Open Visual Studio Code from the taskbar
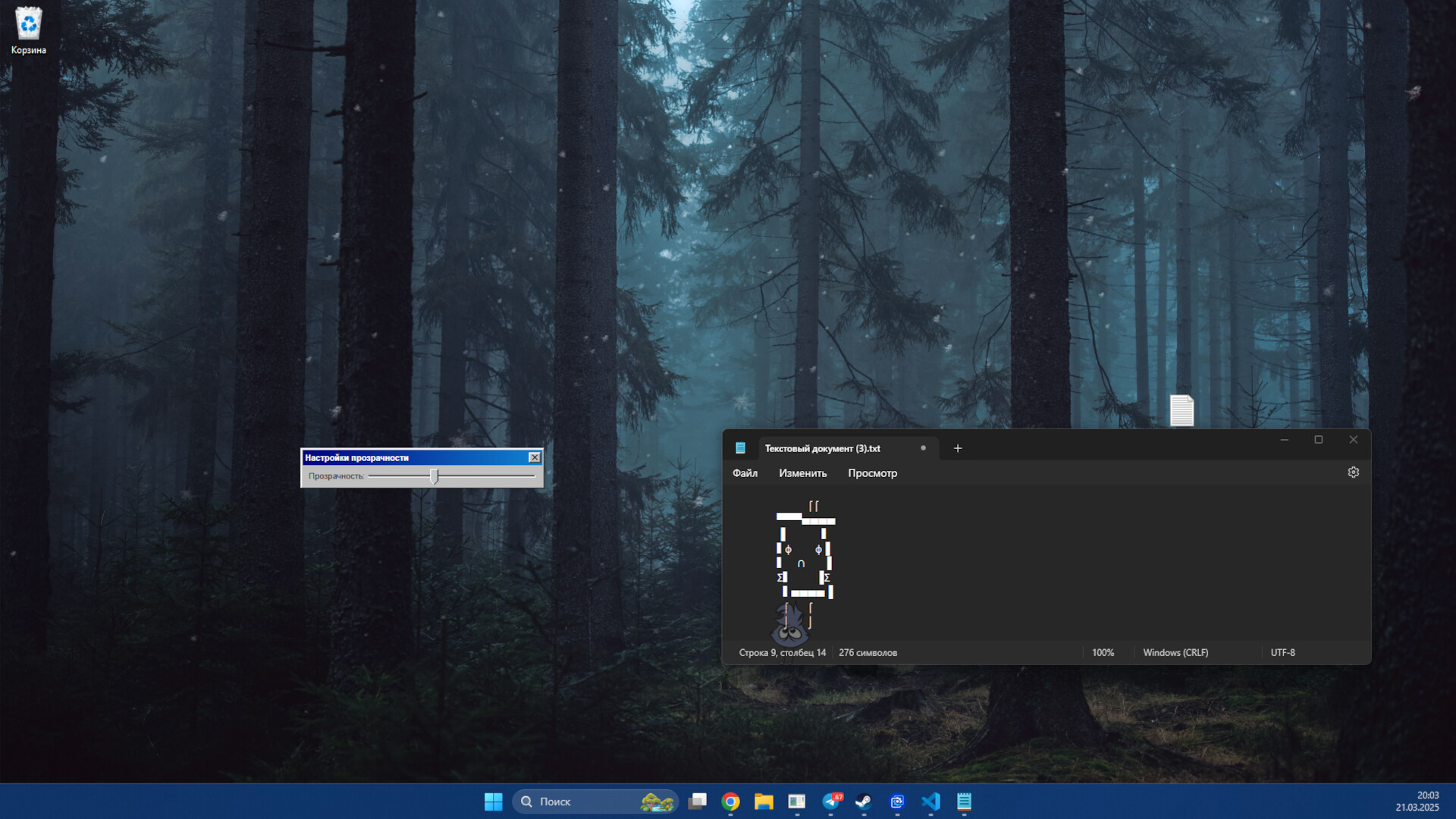The image size is (1456, 819). pyautogui.click(x=930, y=802)
